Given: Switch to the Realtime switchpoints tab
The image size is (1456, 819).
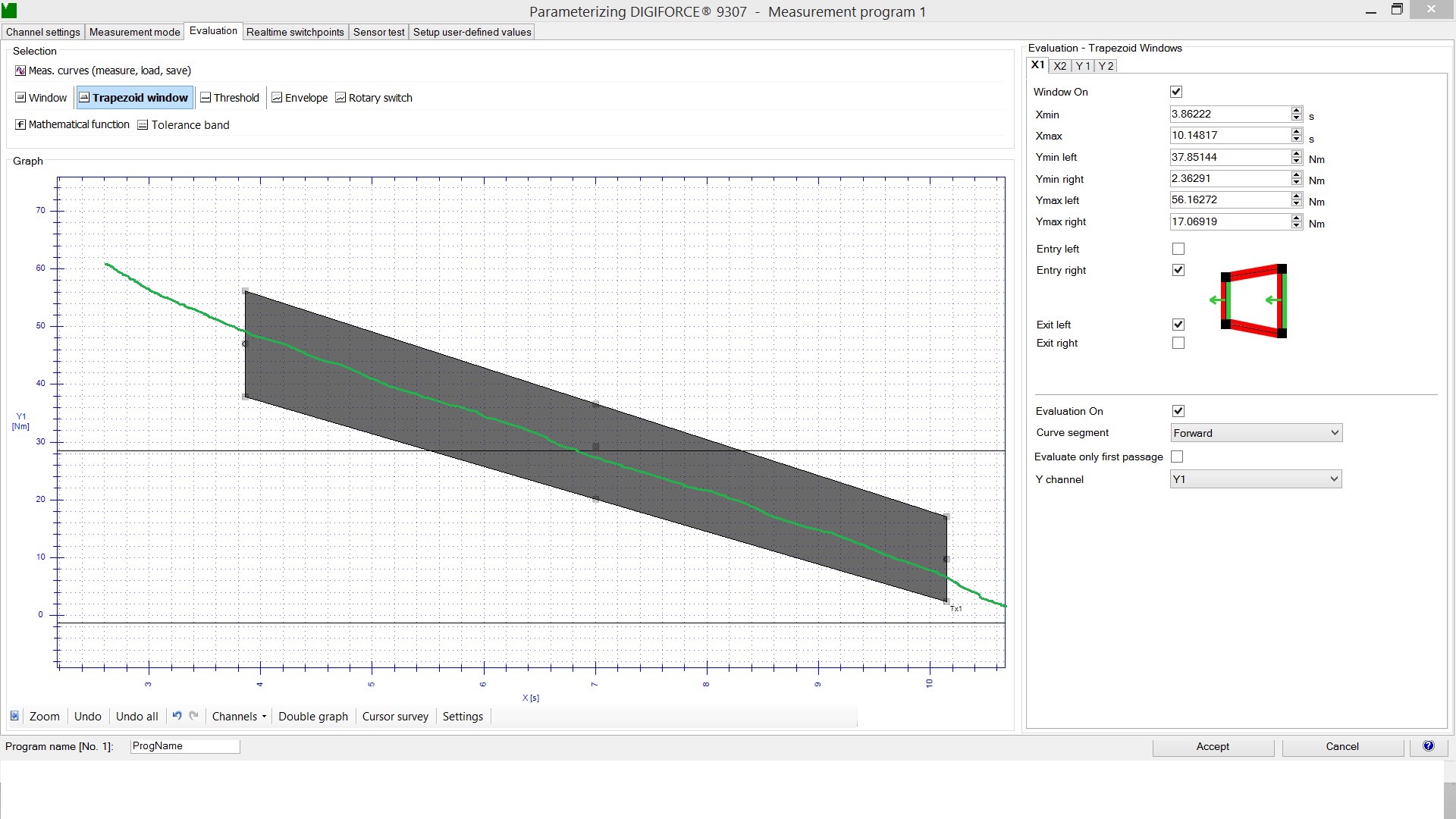Looking at the screenshot, I should 295,32.
